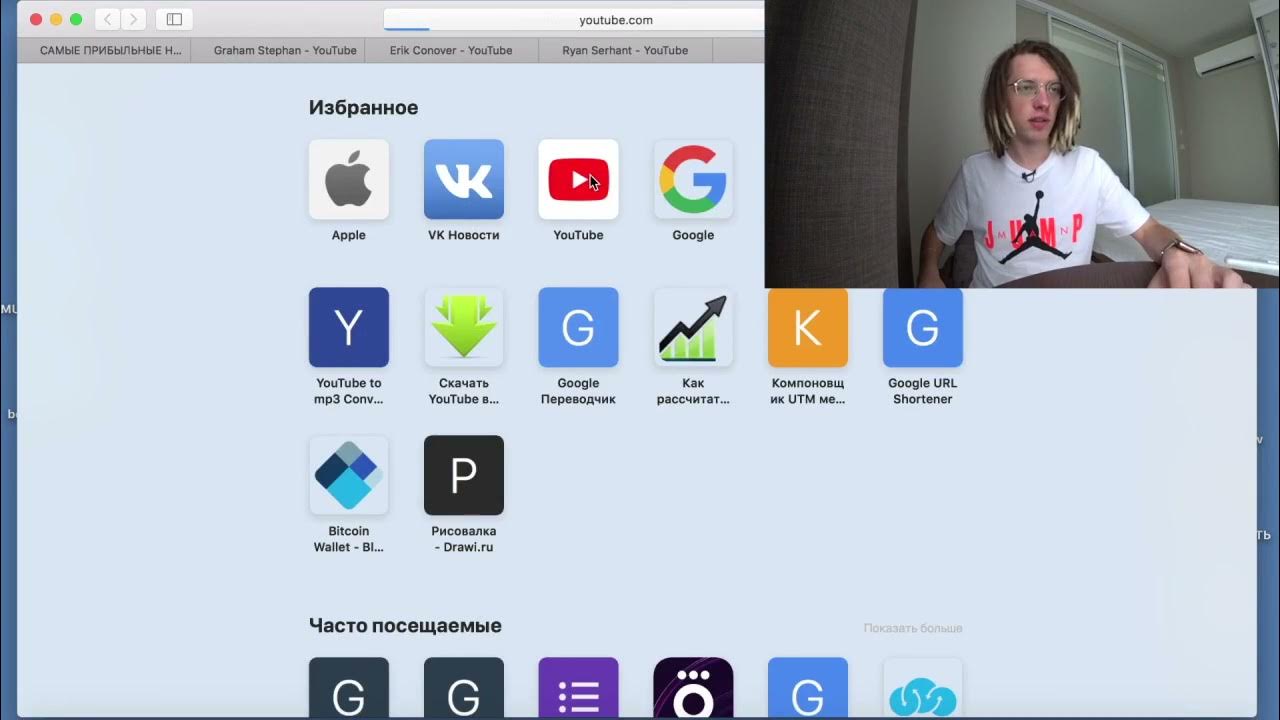Viewport: 1280px width, 720px height.
Task: Open the purple list icon site
Action: click(x=578, y=687)
